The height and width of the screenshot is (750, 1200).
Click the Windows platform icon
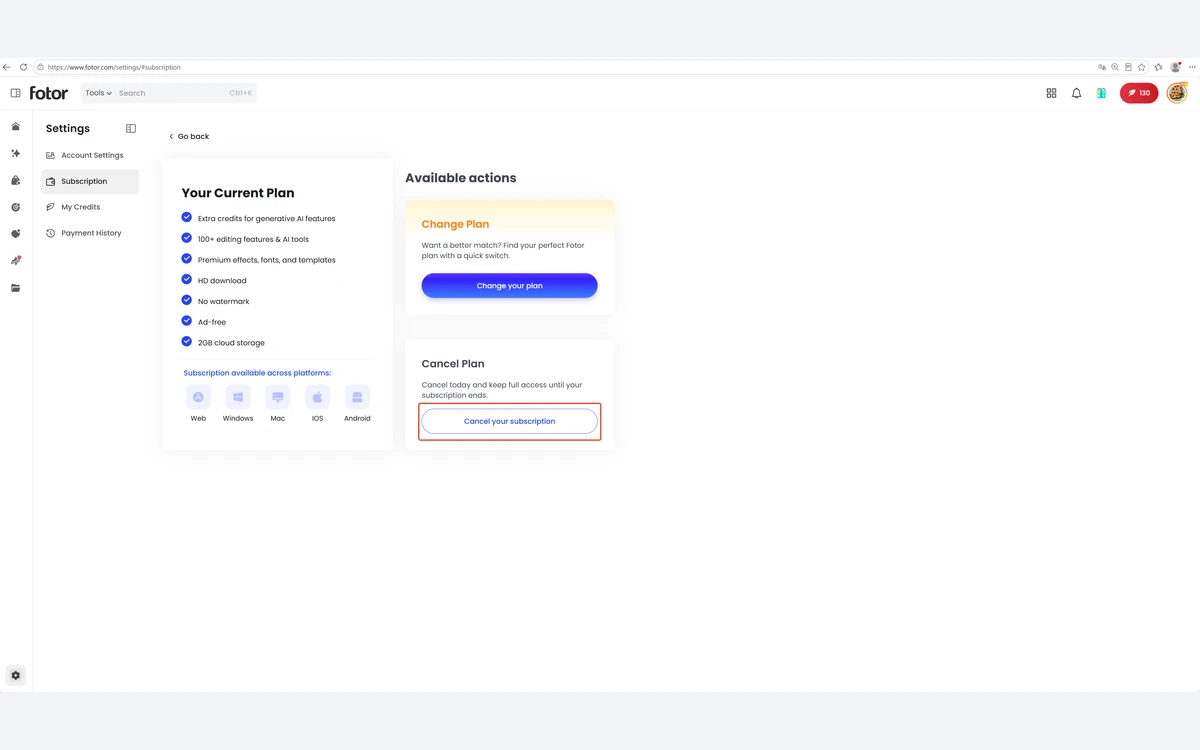pyautogui.click(x=238, y=397)
